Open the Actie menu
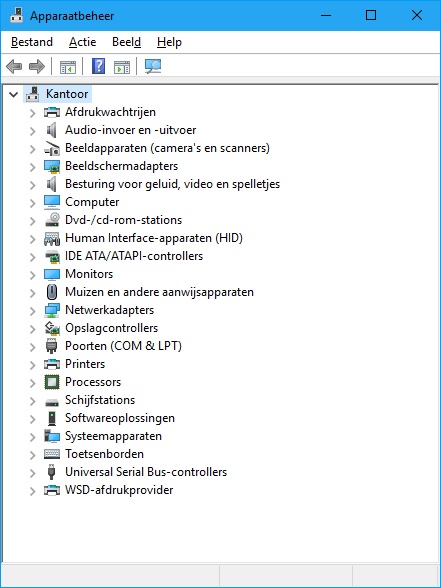This screenshot has width=441, height=588. (82, 42)
